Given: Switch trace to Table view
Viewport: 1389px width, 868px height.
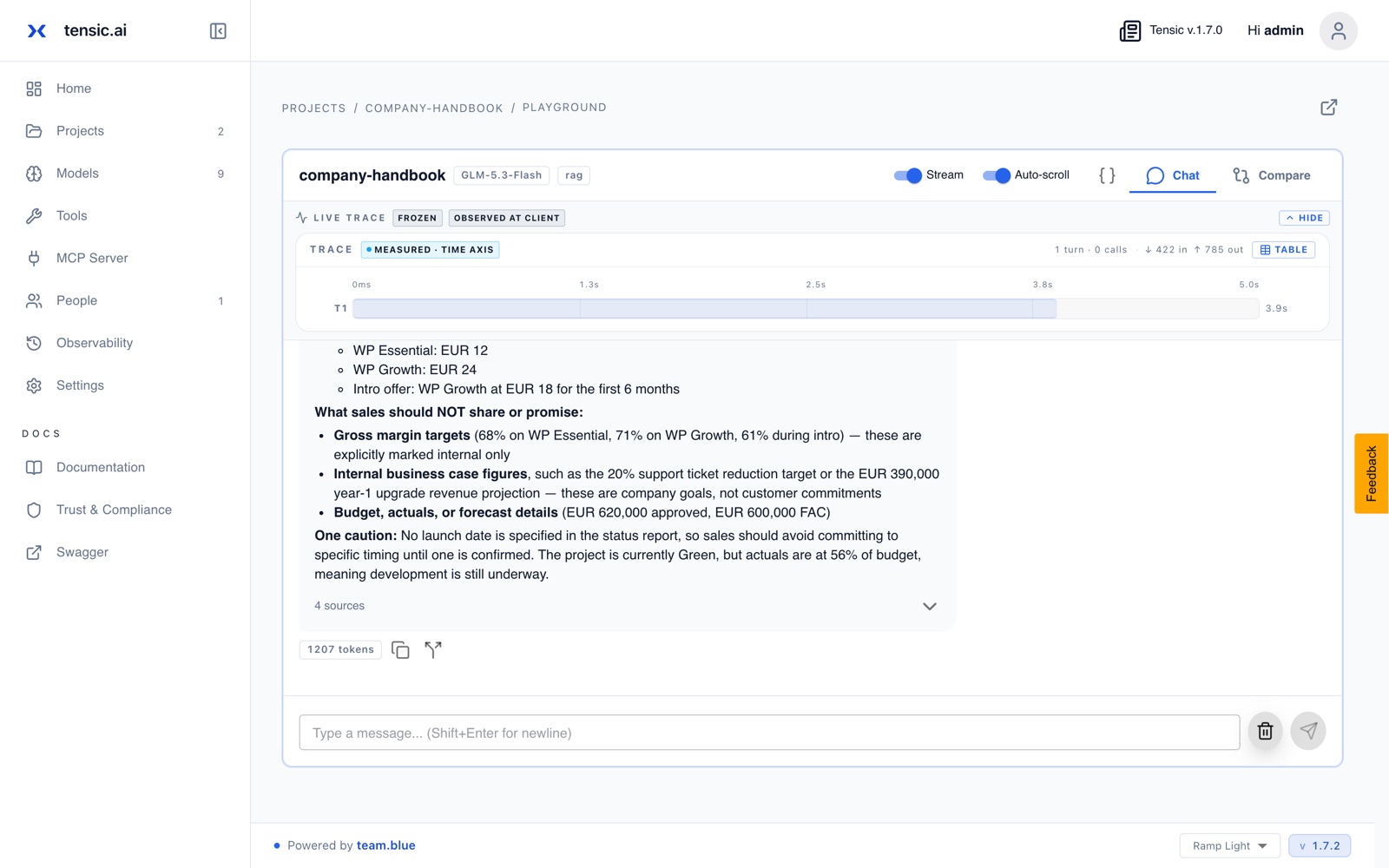Looking at the screenshot, I should click(1283, 250).
